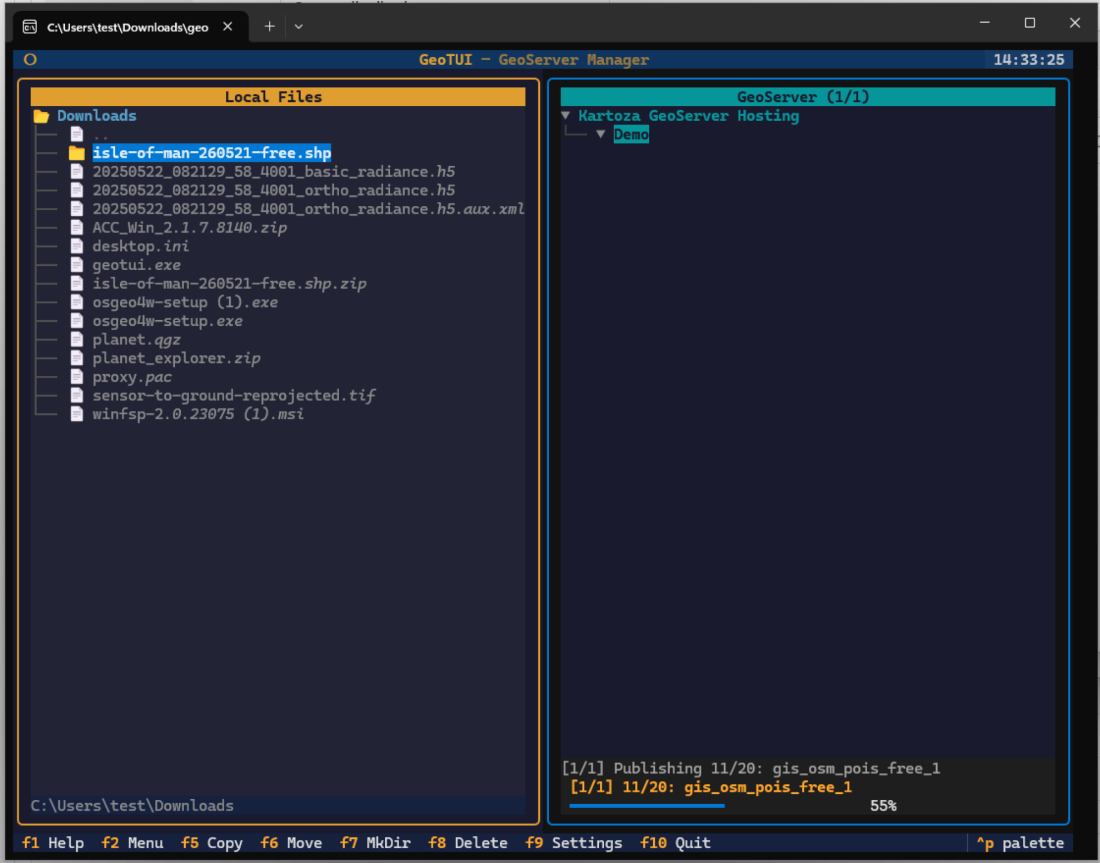Screen dimensions: 1100x863
Task: Click the 14:33:25 clock in header
Action: click(1029, 60)
